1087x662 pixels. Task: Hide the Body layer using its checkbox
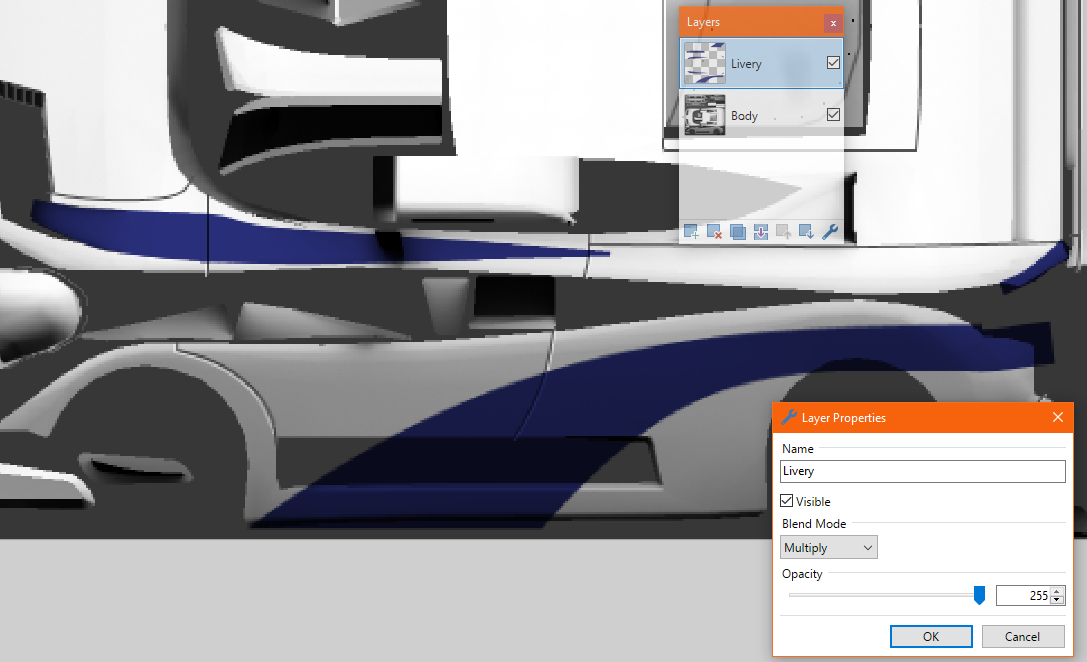point(833,115)
